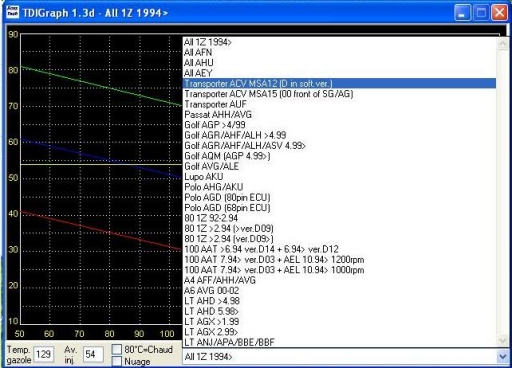Choose 100 AAT 7.94> 1200rpm entry
This screenshot has width=512, height=368.
click(339, 259)
